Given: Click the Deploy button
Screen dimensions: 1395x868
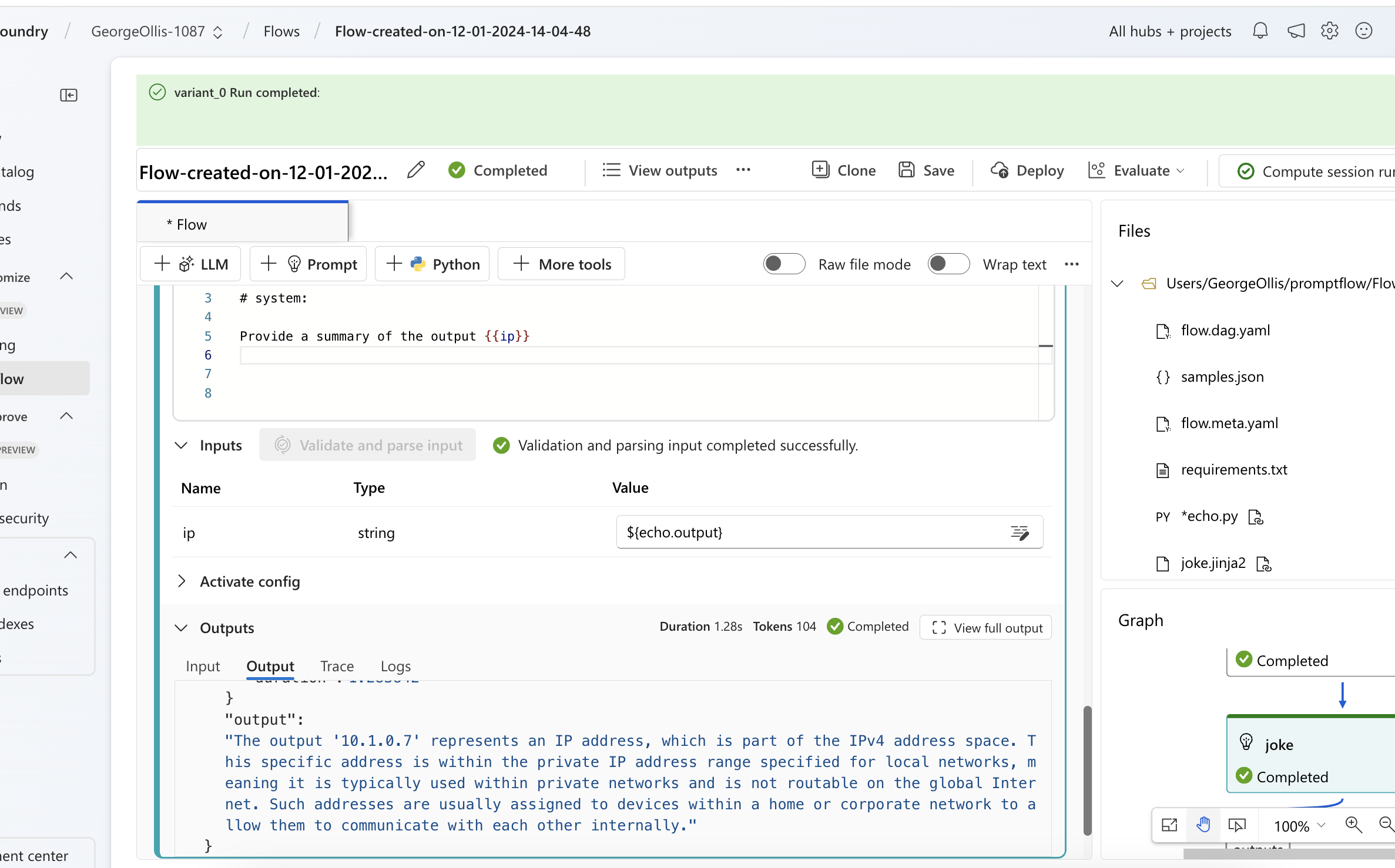Looking at the screenshot, I should (1027, 170).
